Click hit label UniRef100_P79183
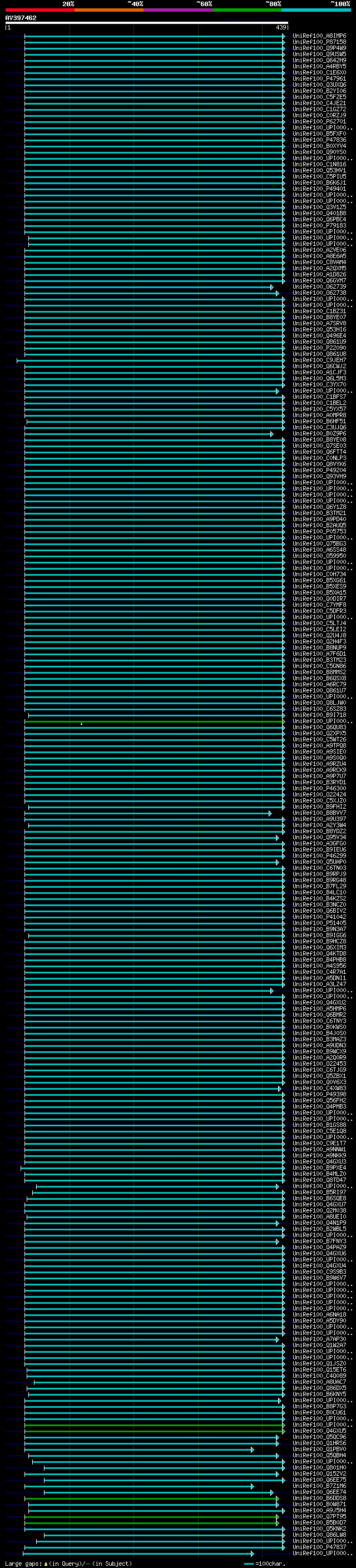356x1568 pixels. (x=319, y=226)
